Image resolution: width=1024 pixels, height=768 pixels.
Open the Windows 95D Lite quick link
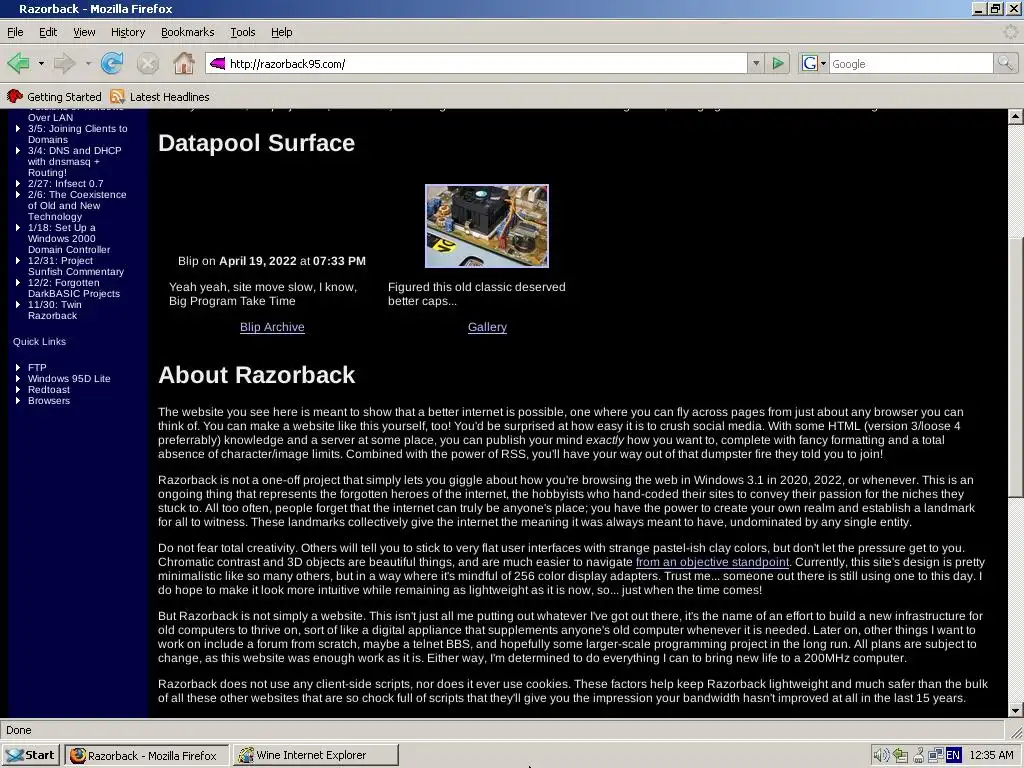(x=69, y=379)
